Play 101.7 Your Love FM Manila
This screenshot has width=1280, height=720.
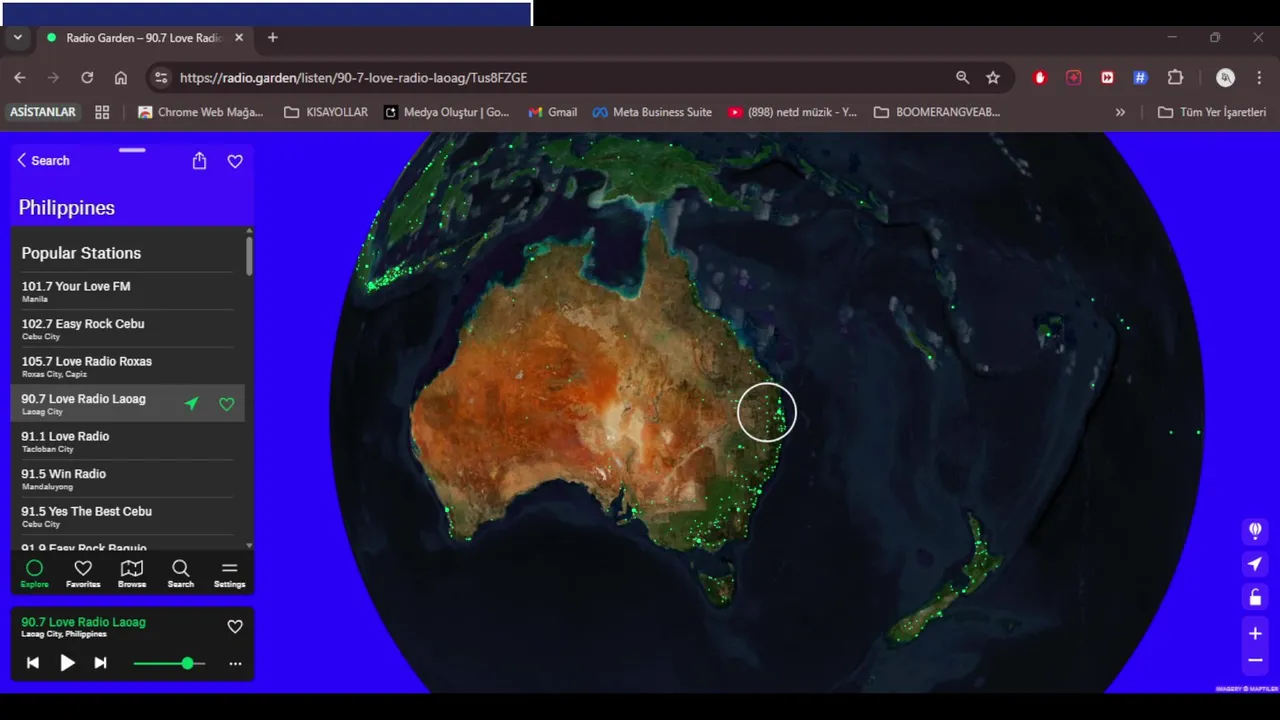coord(127,291)
